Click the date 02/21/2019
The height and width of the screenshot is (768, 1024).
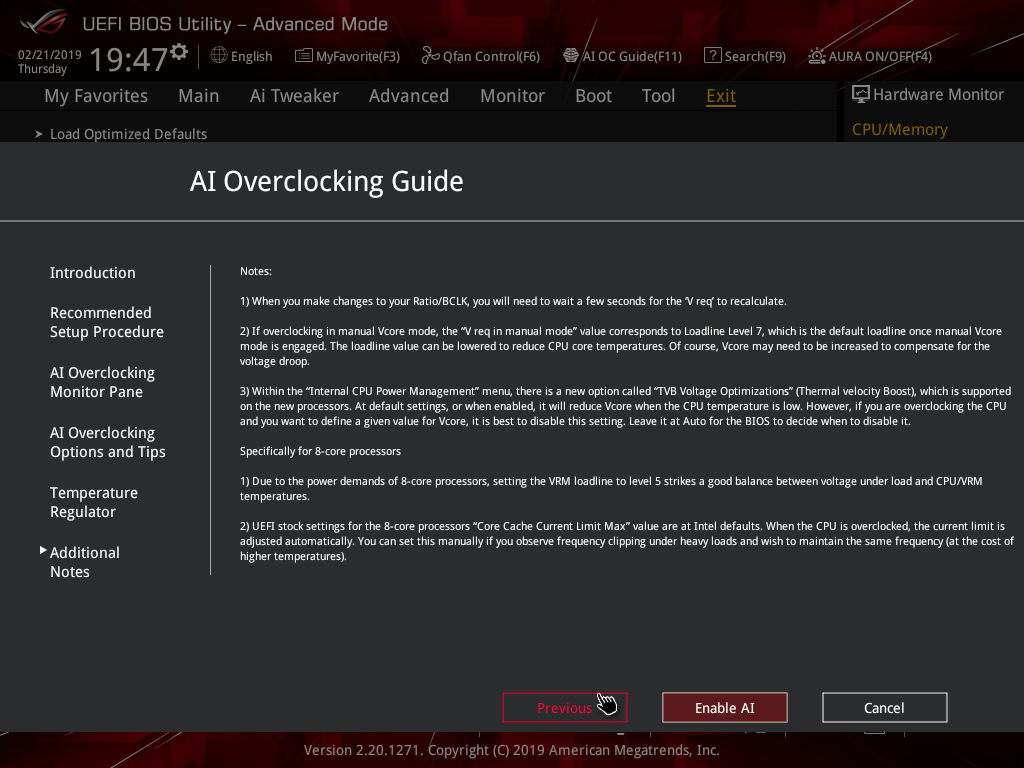[50, 55]
